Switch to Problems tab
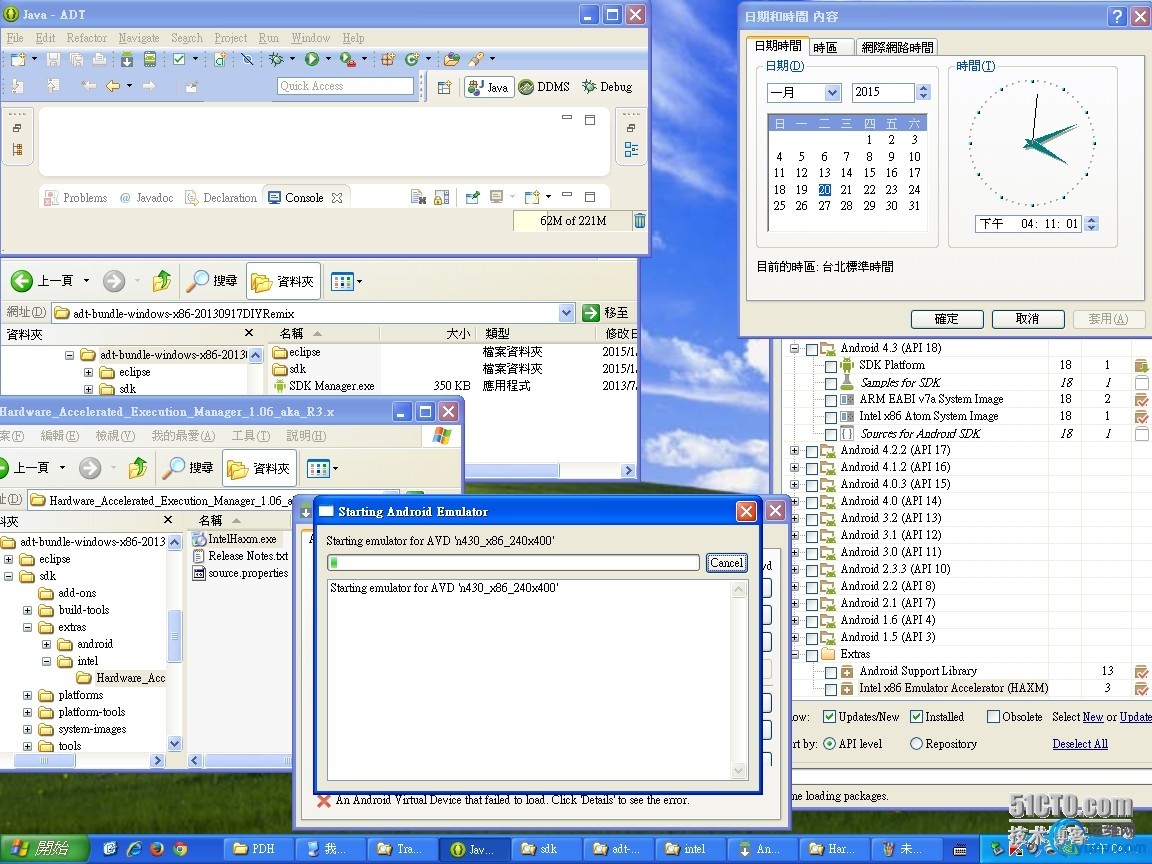Viewport: 1152px width, 864px height. pos(76,198)
